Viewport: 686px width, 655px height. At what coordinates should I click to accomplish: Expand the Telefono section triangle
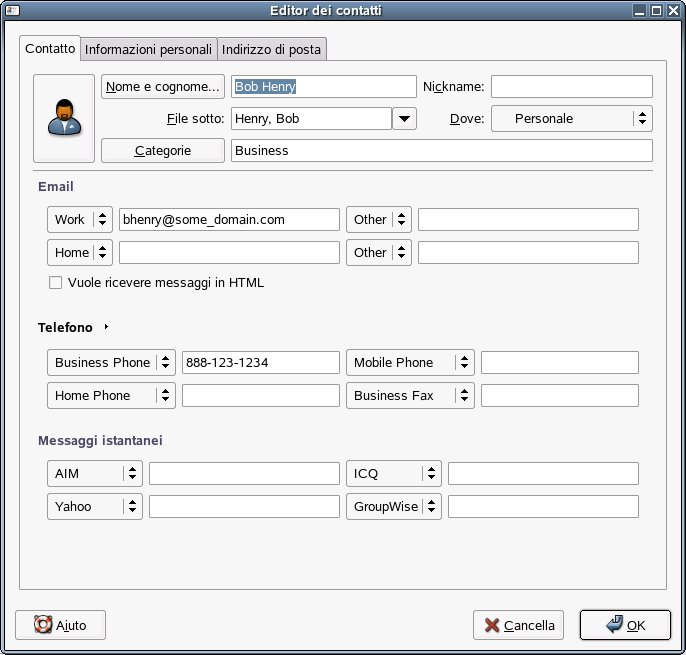tap(106, 327)
